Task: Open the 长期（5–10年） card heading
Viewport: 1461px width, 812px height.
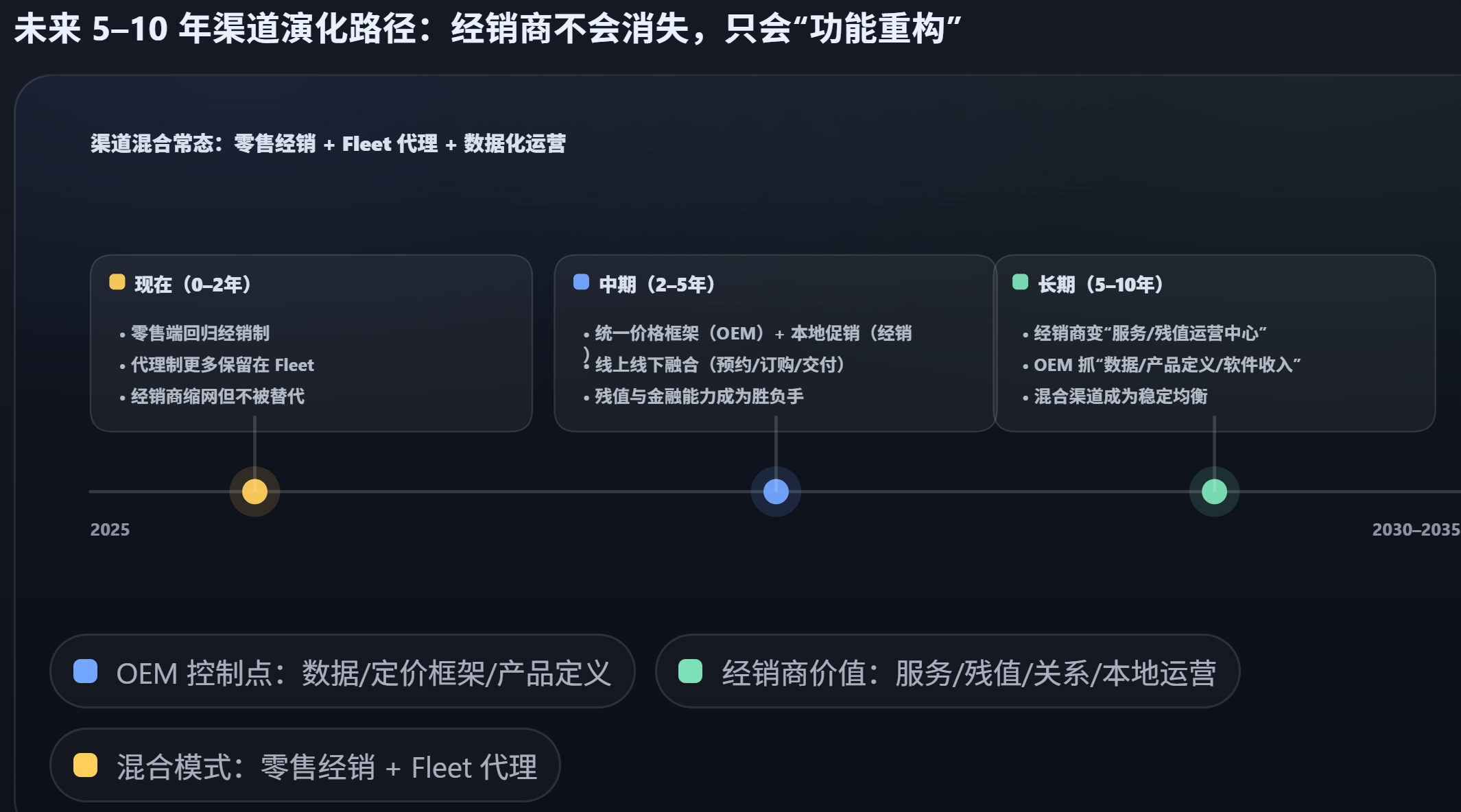Action: tap(1100, 285)
